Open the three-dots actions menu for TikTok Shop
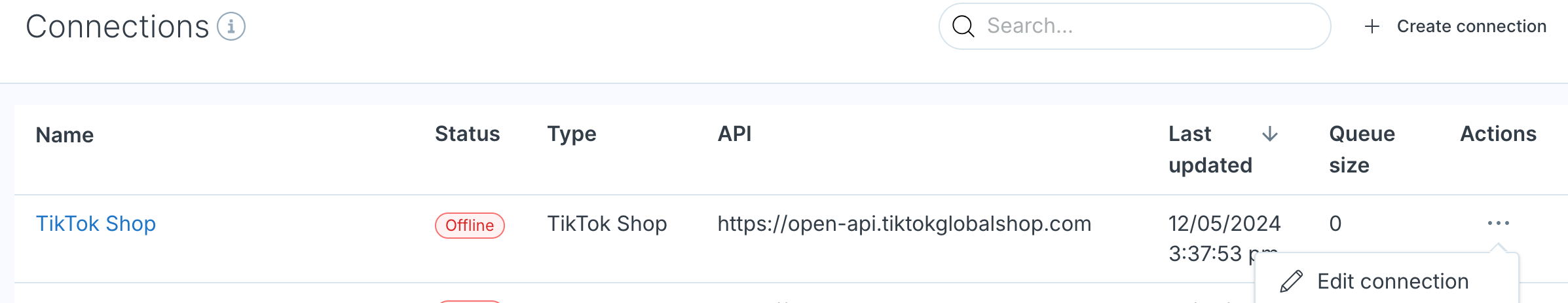The height and width of the screenshot is (303, 1568). point(1498,224)
